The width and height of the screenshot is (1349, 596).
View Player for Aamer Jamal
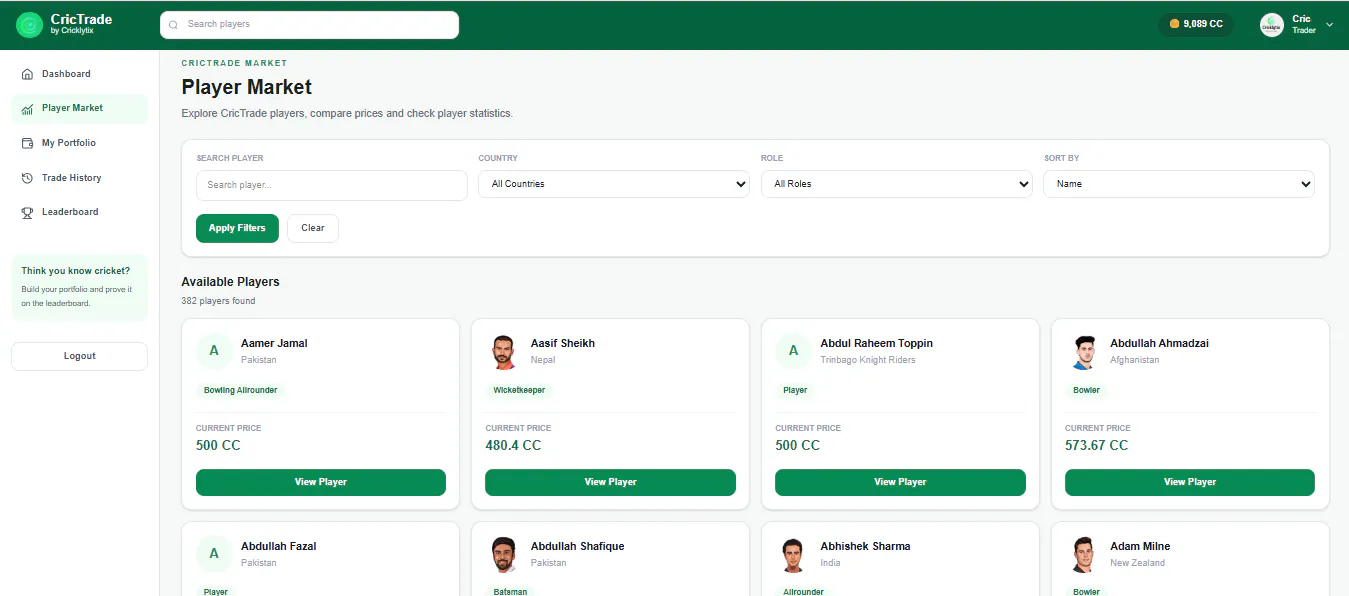pyautogui.click(x=321, y=482)
